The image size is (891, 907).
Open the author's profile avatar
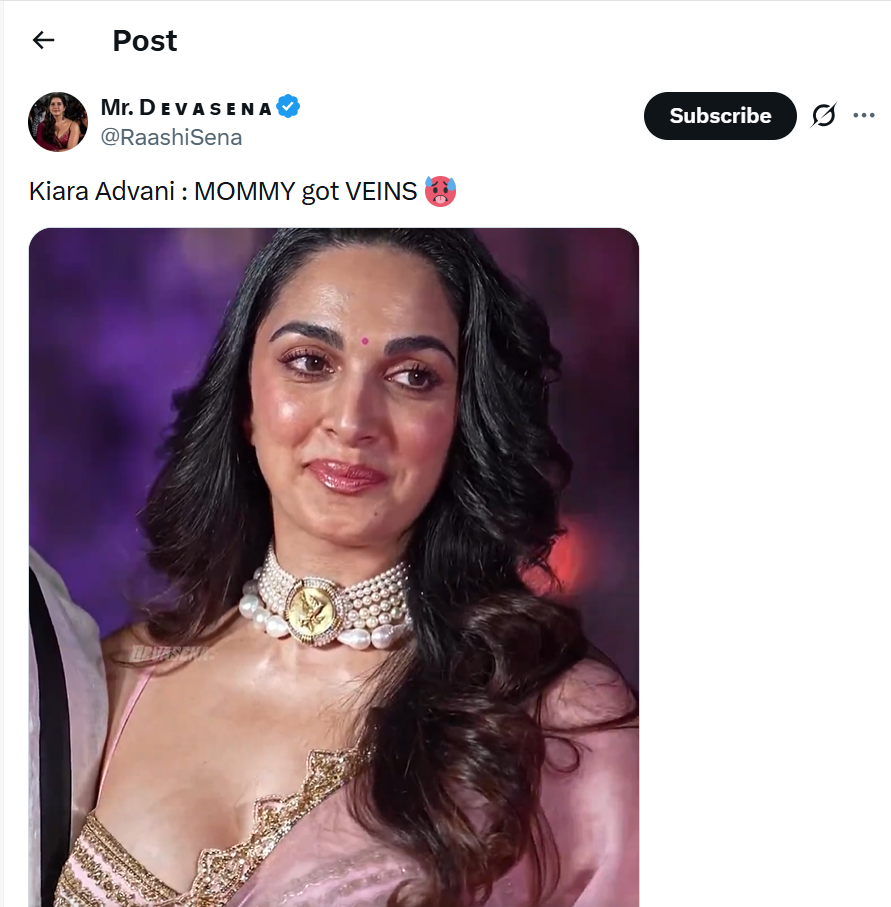pyautogui.click(x=58, y=122)
